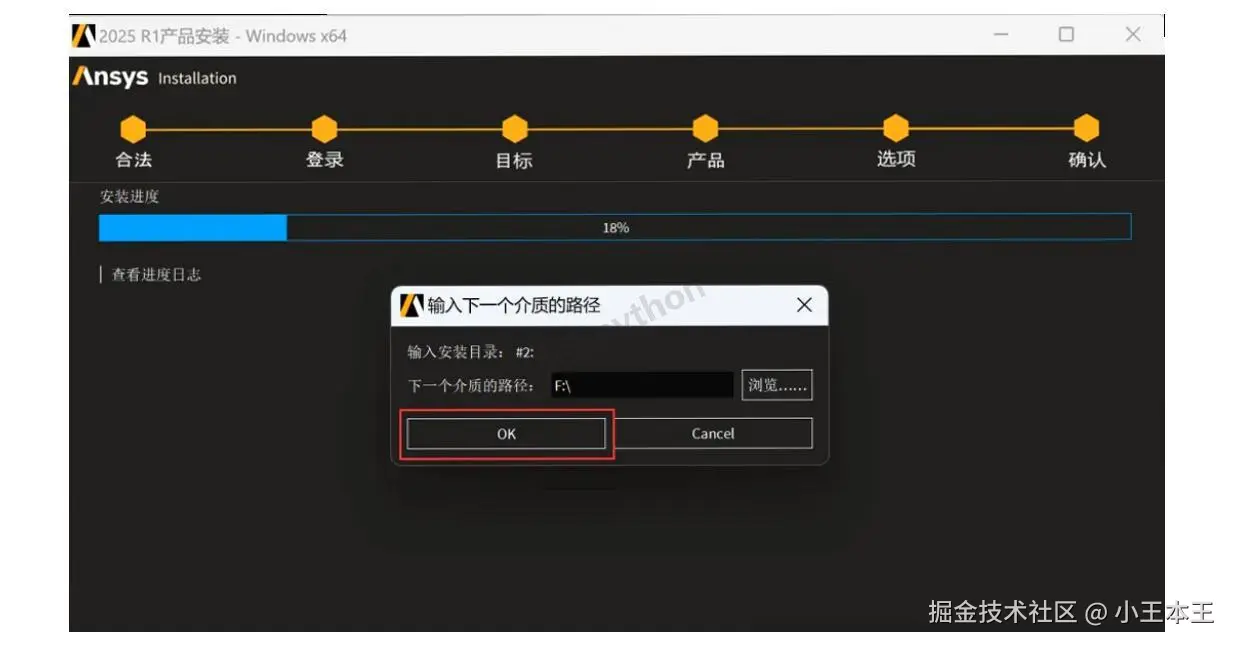Click the F:\ media path input field
This screenshot has height=646, width=1234.
pos(640,384)
